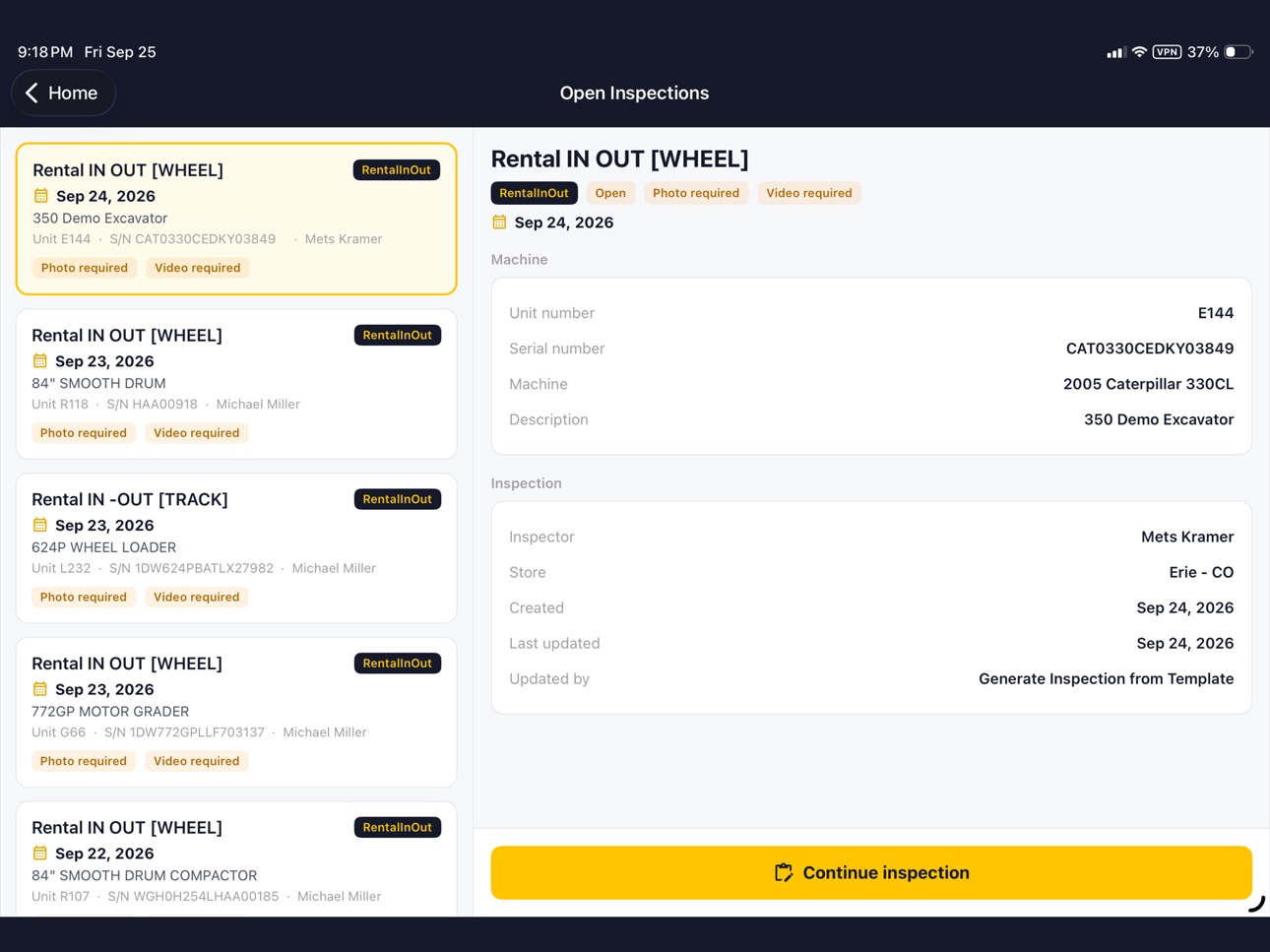Image resolution: width=1270 pixels, height=952 pixels.
Task: Tap the Rental IN OUT [WHEEL] detail heading
Action: click(x=620, y=159)
